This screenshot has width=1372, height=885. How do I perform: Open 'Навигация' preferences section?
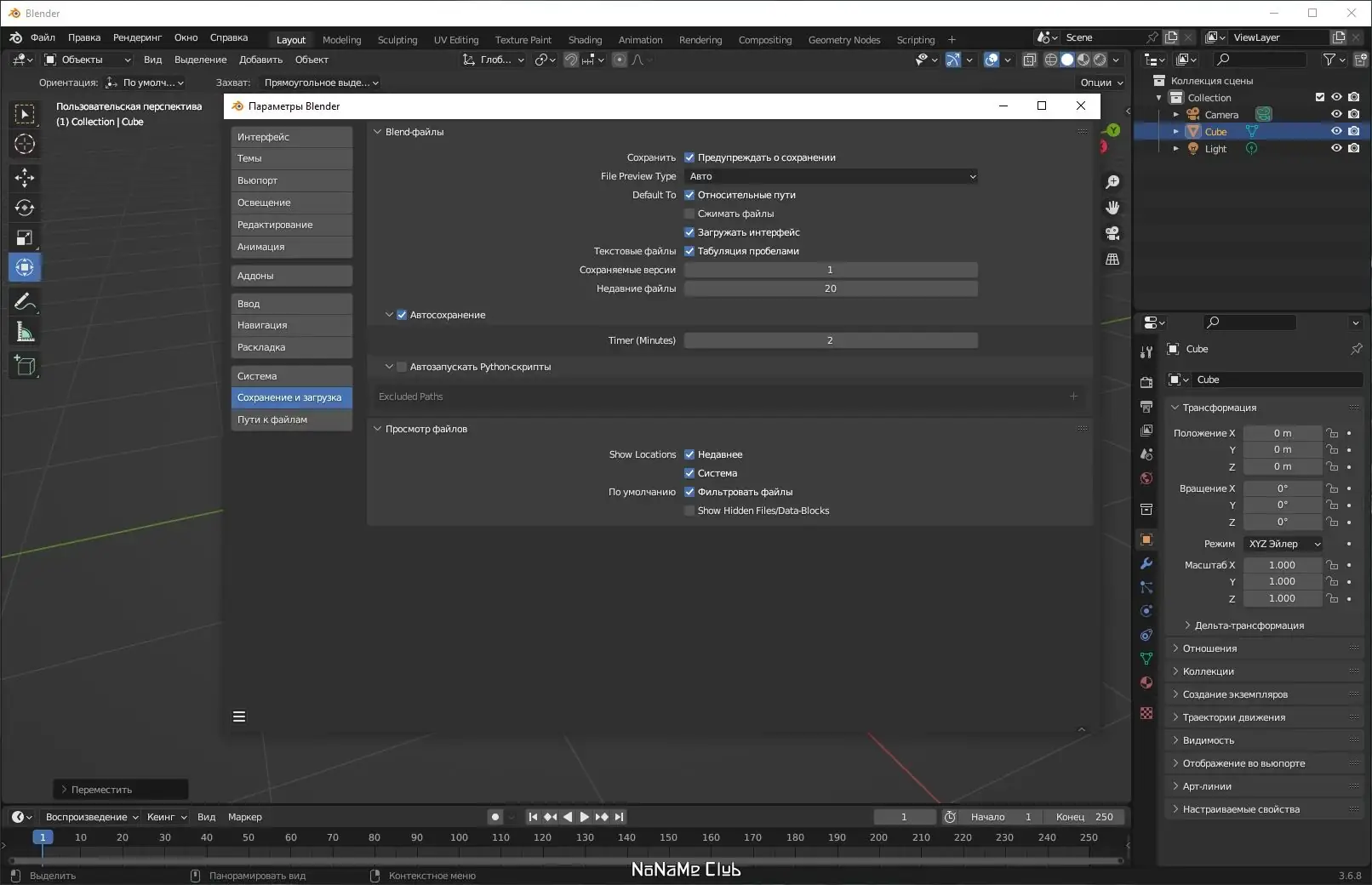(292, 325)
